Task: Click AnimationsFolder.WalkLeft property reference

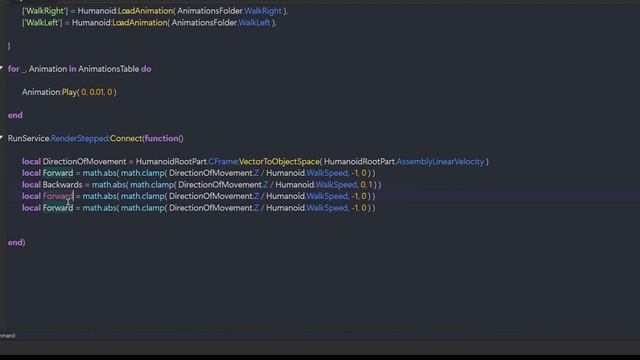Action: [x=254, y=23]
